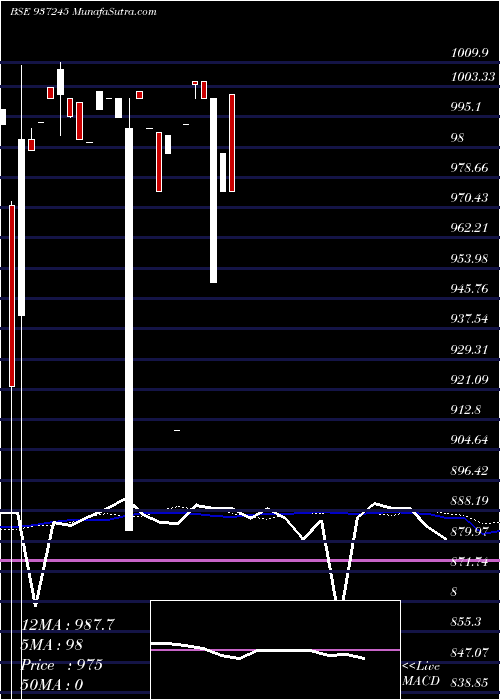This screenshot has height=700, width=500.
Task: Click the tallest white candlestick body
Action: pyautogui.click(x=129, y=329)
